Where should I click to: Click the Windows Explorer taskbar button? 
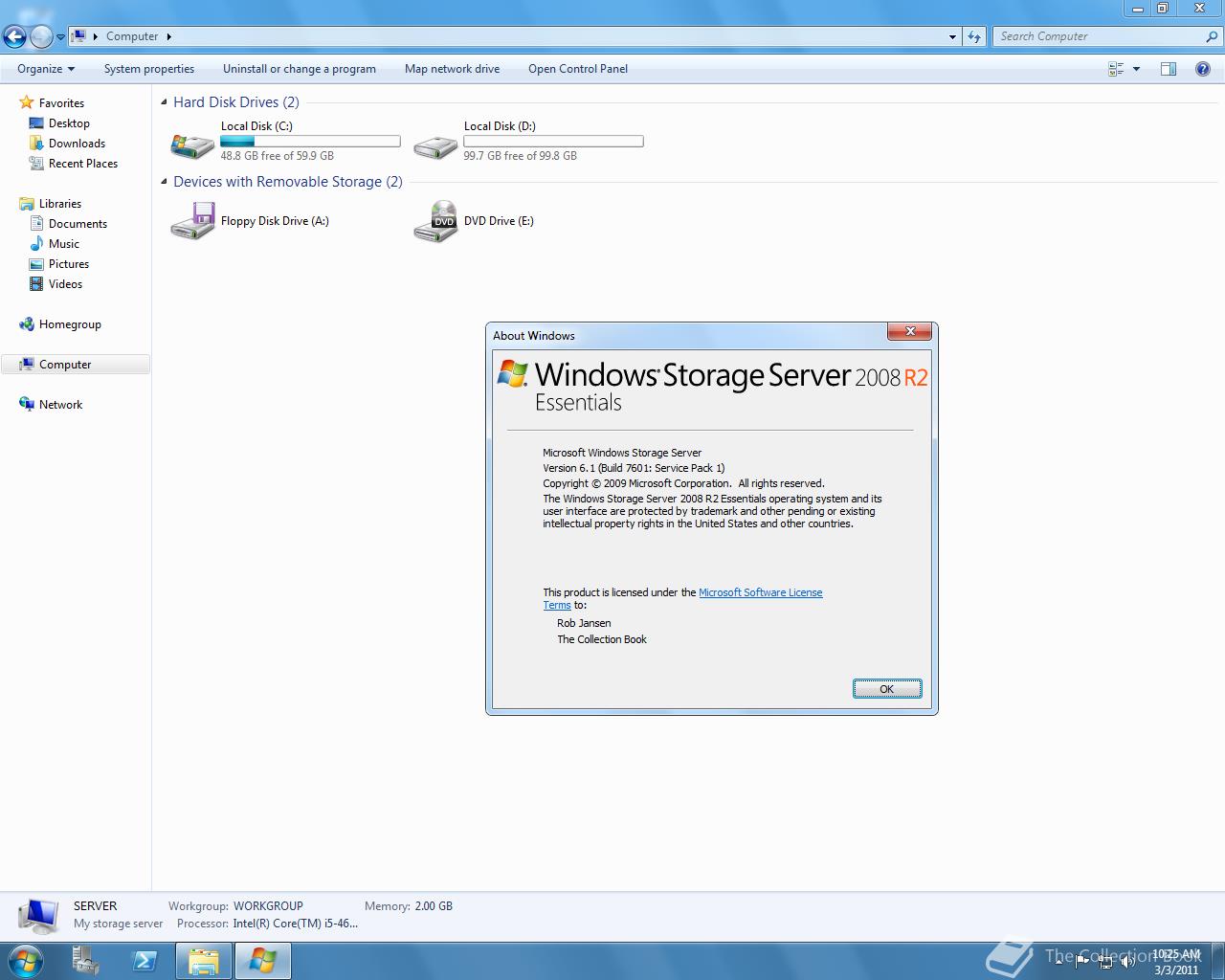click(204, 960)
